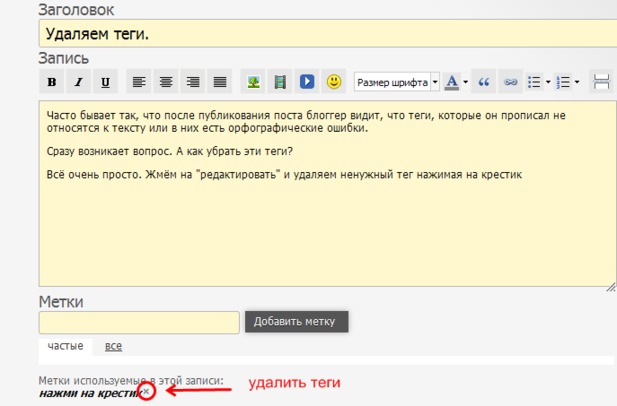The image size is (617, 406).
Task: Insert a blockquote
Action: [x=484, y=82]
